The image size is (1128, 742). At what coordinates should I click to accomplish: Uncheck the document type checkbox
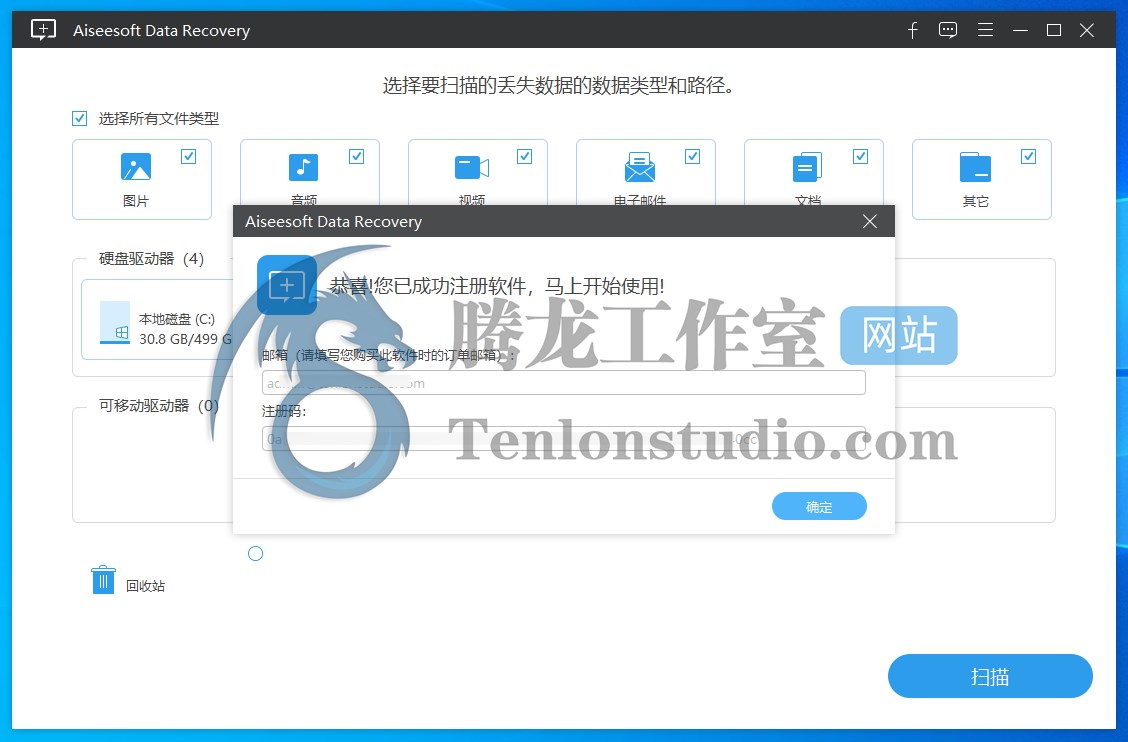(860, 156)
